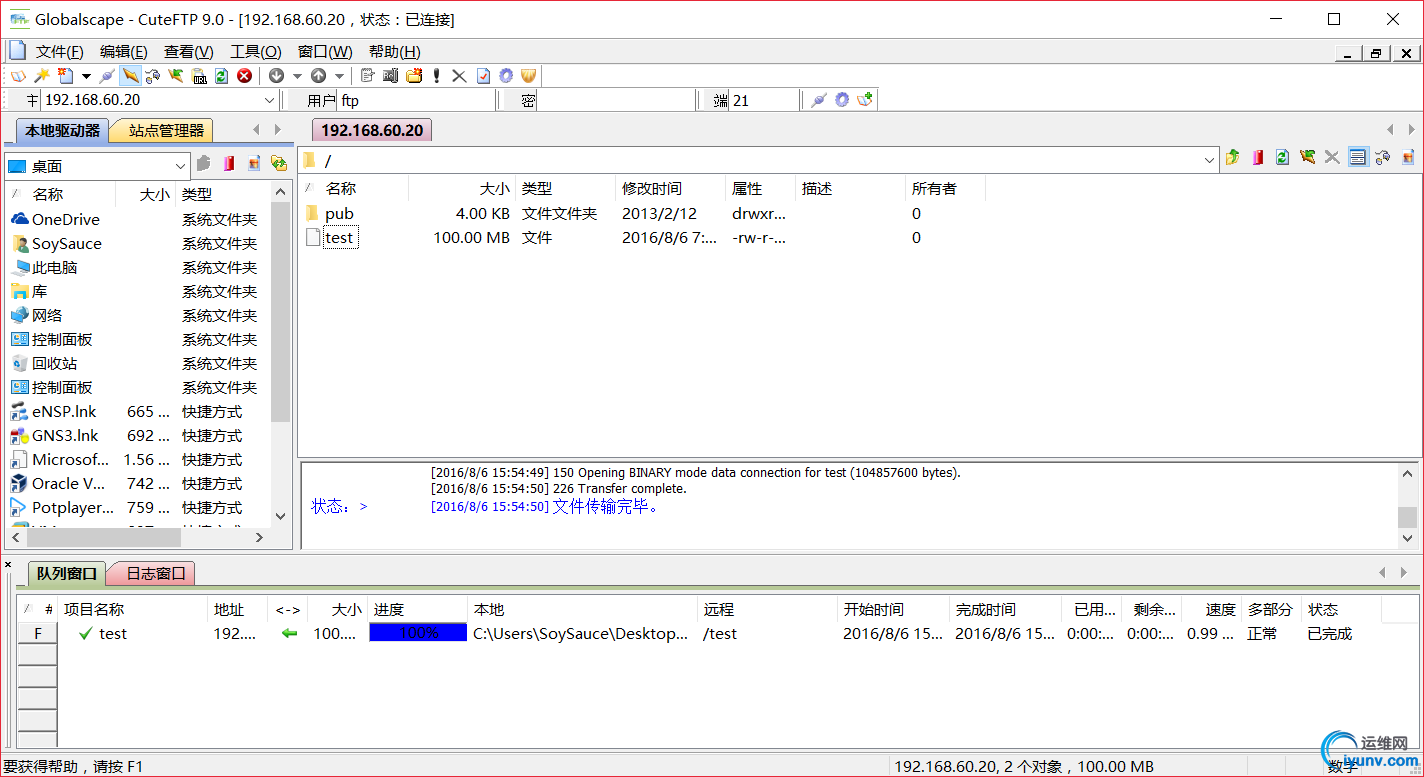Click the New document icon in main toolbar
The image size is (1424, 777).
click(65, 76)
